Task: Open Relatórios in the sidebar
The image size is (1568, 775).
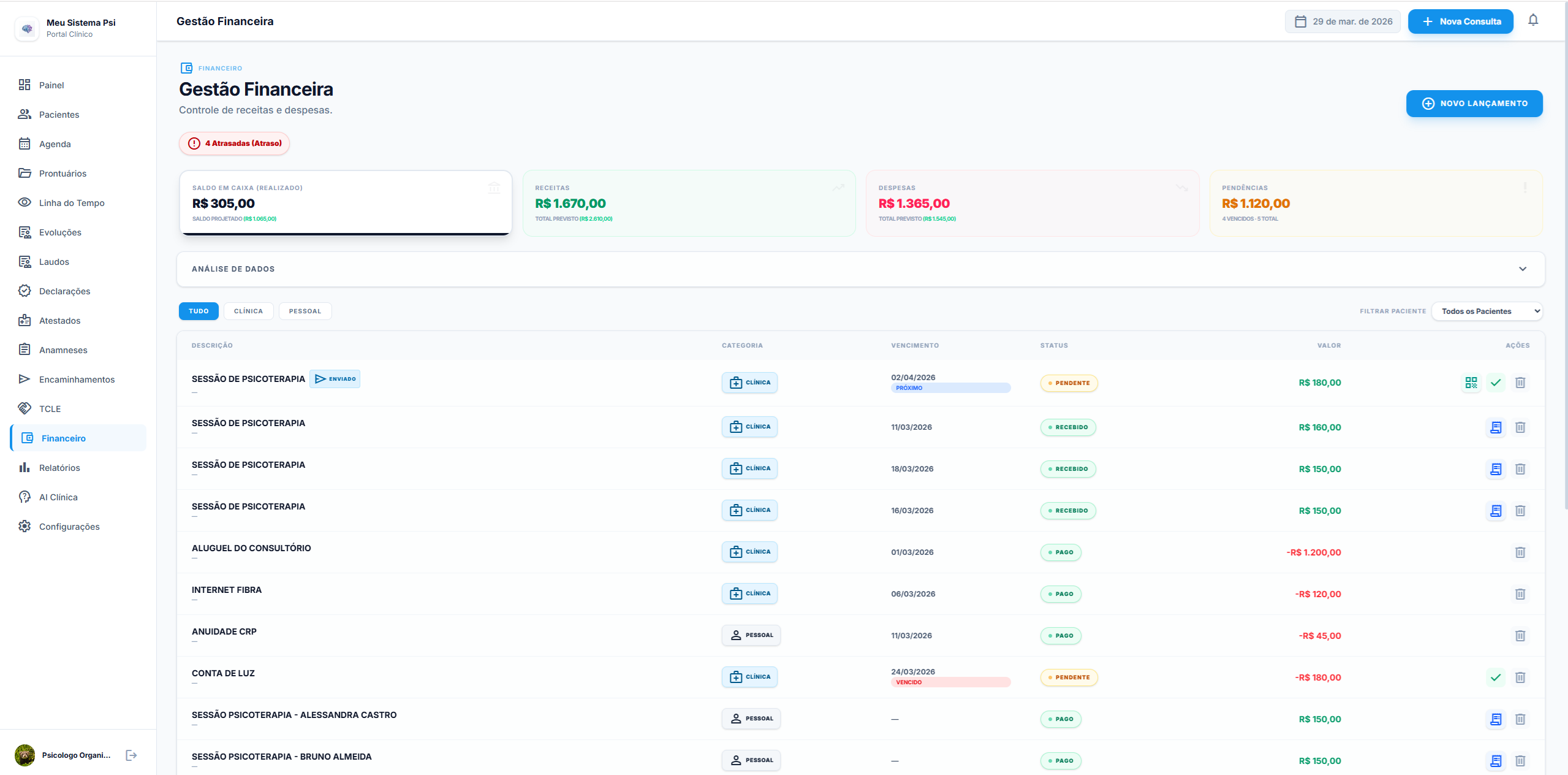Action: pyautogui.click(x=78, y=468)
